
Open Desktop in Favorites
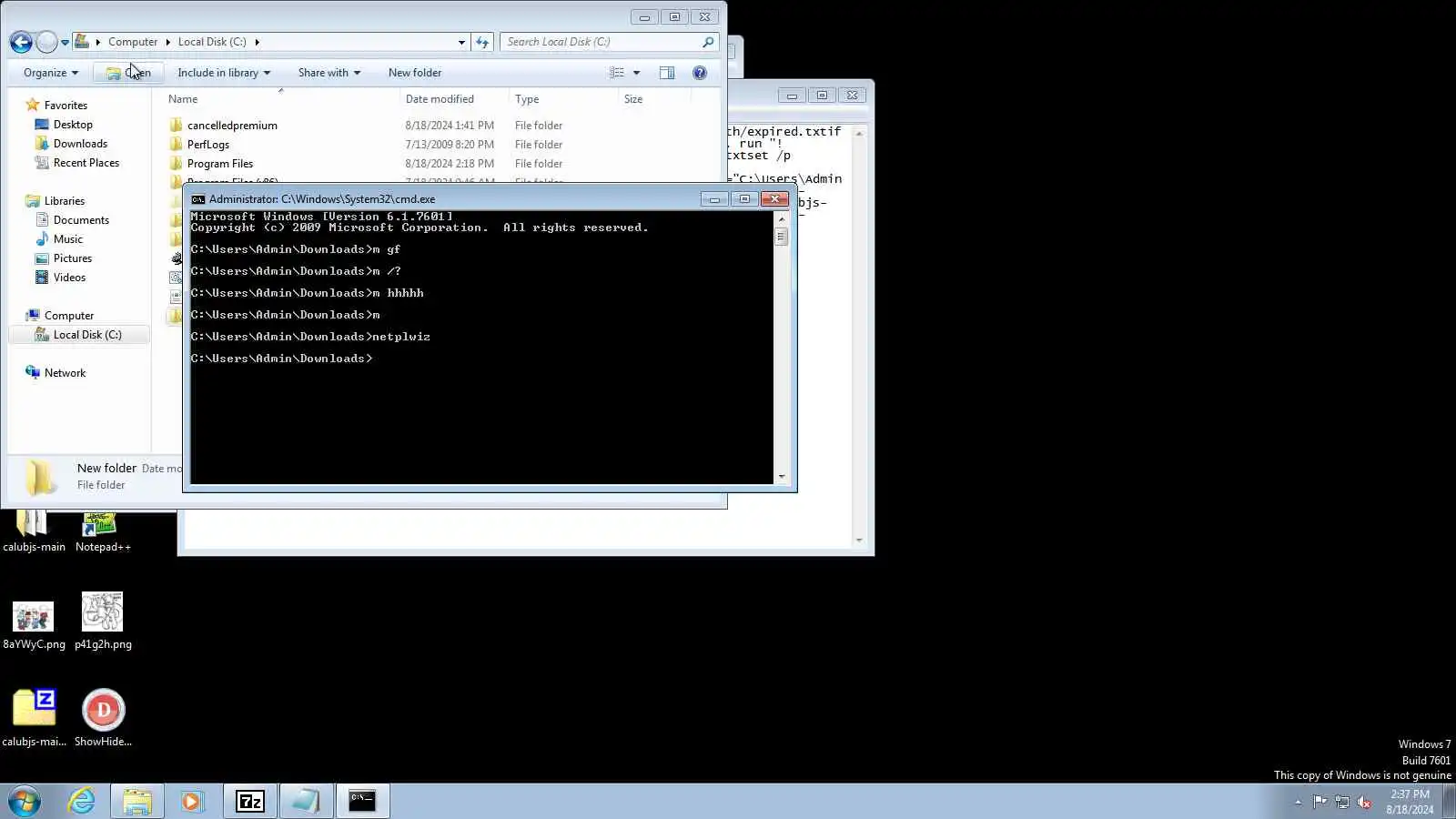(x=73, y=125)
